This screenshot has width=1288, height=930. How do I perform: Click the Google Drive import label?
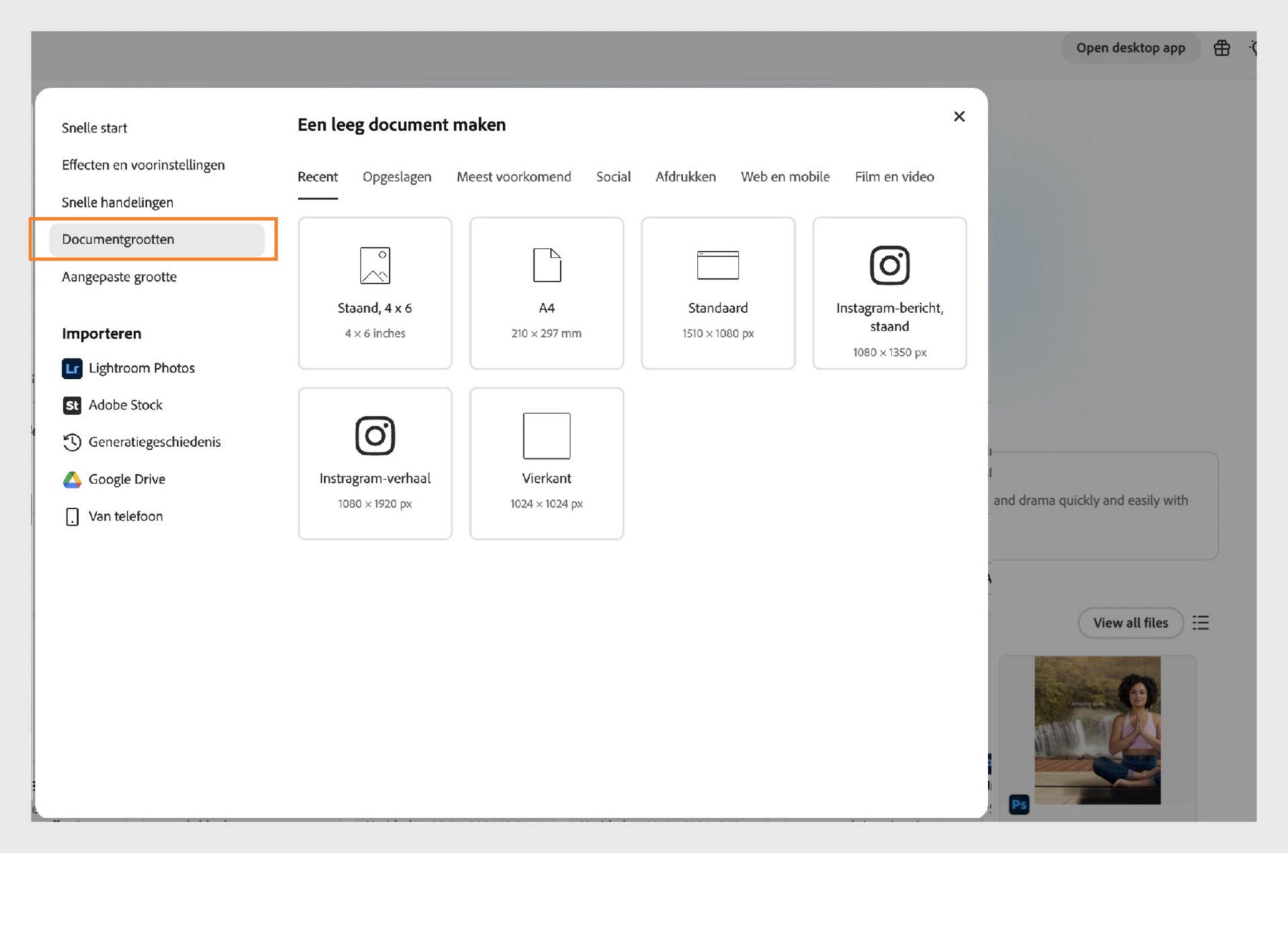[x=127, y=479]
